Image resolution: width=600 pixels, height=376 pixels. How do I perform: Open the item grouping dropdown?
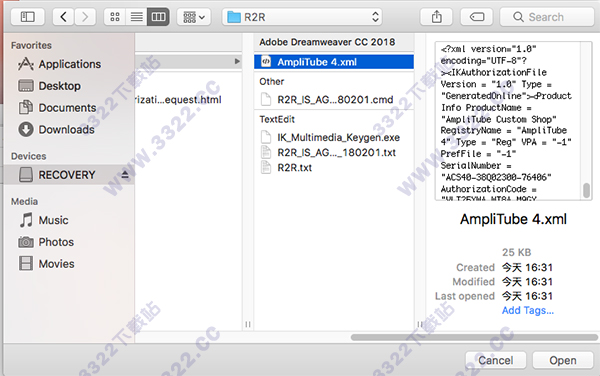click(x=194, y=17)
